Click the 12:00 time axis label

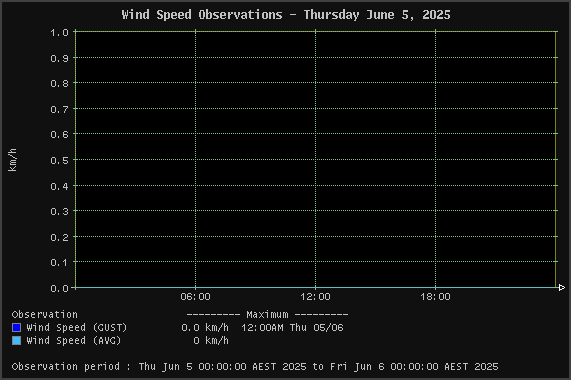[315, 297]
